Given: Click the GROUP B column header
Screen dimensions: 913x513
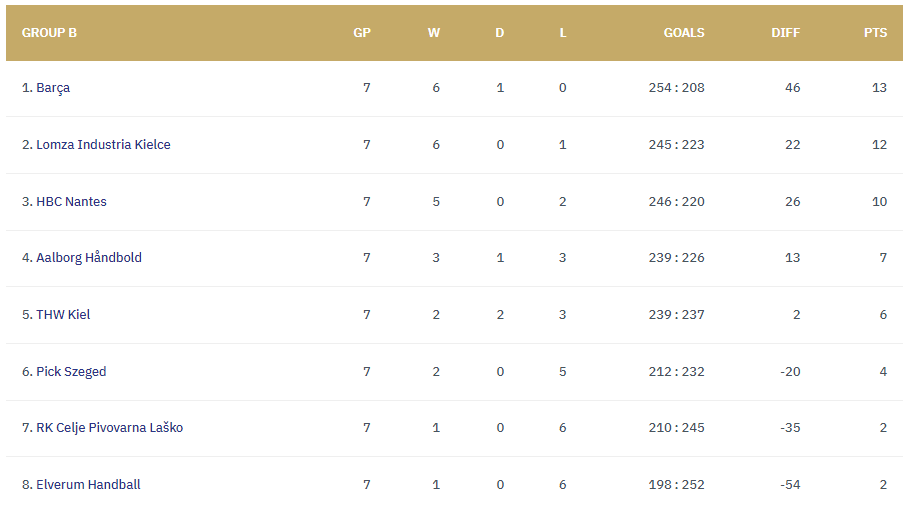Looking at the screenshot, I should (49, 33).
